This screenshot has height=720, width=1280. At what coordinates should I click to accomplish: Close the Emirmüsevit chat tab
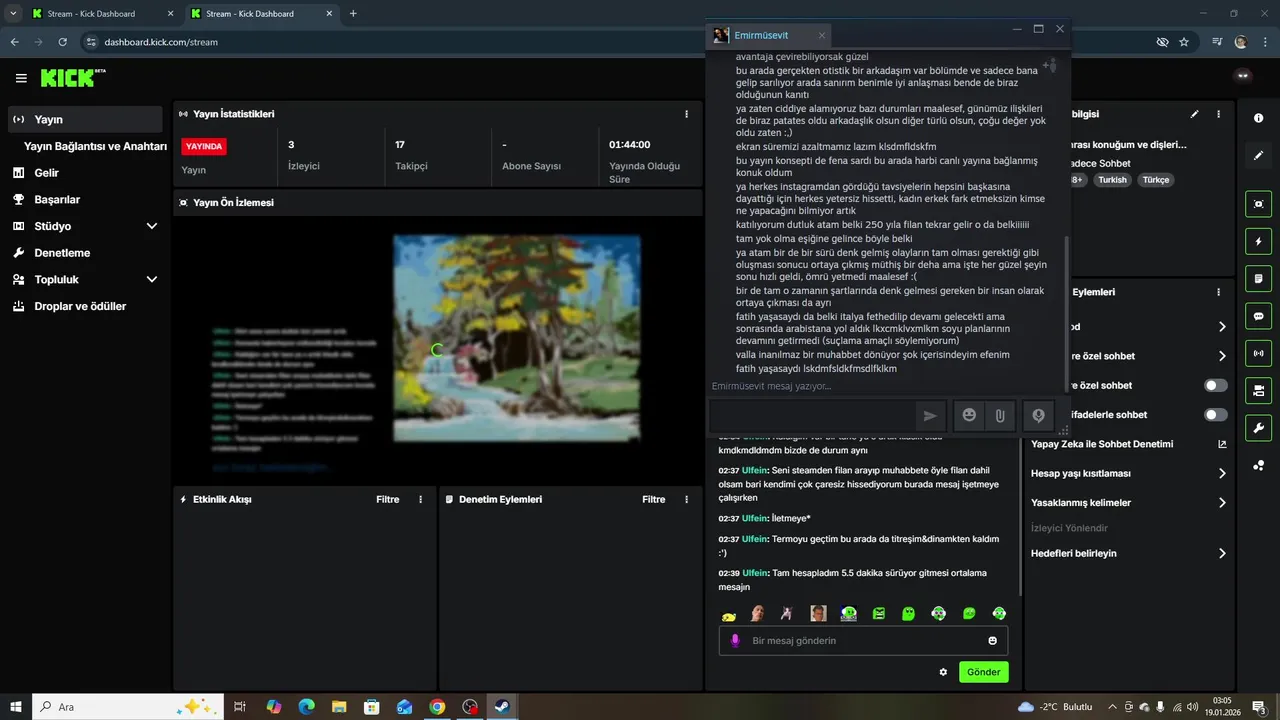tap(822, 35)
